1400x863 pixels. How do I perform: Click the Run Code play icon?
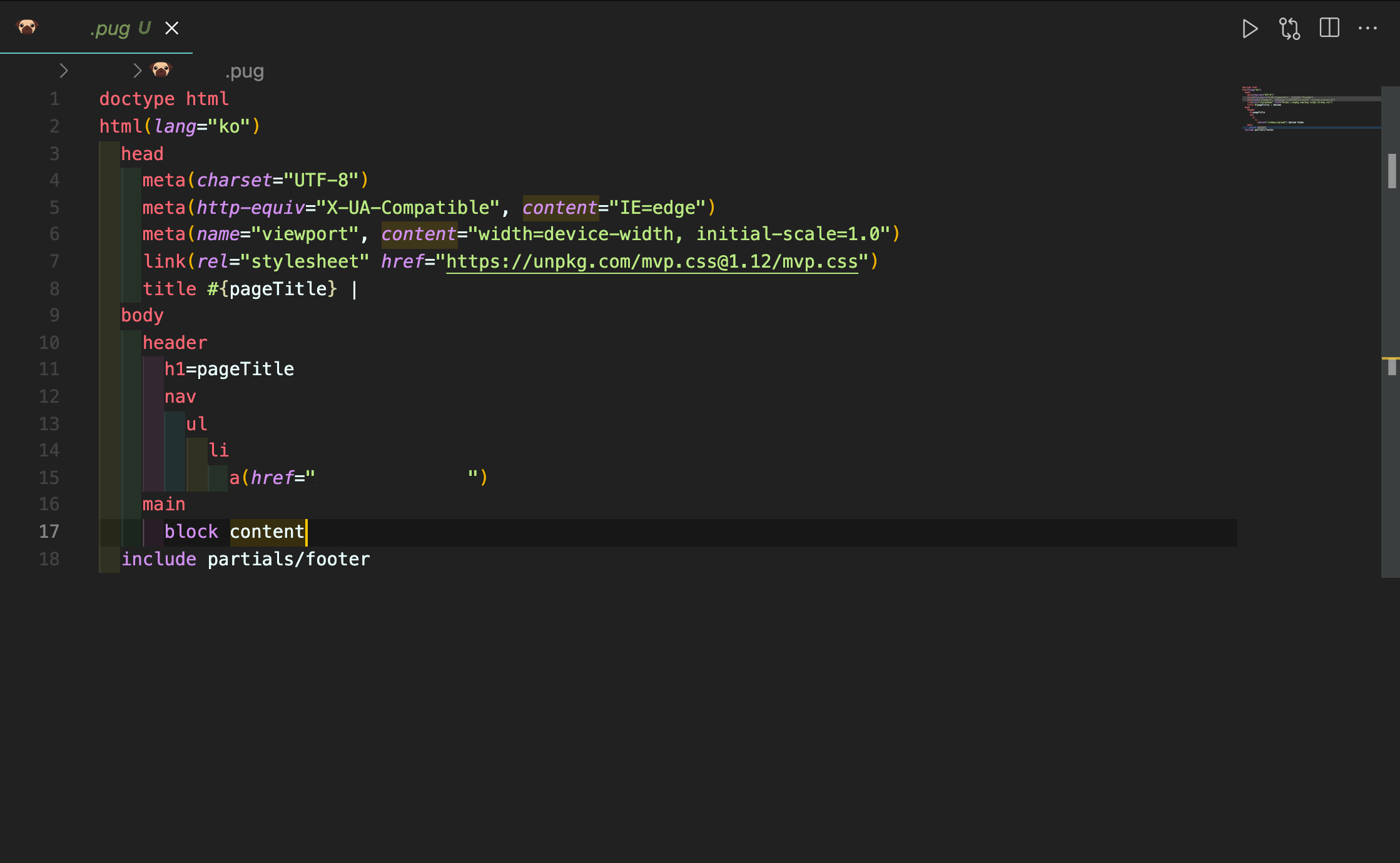[x=1249, y=29]
